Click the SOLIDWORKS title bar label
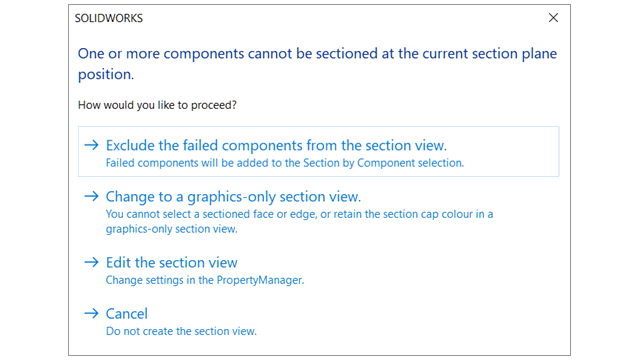This screenshot has height=360, width=640. coord(109,18)
